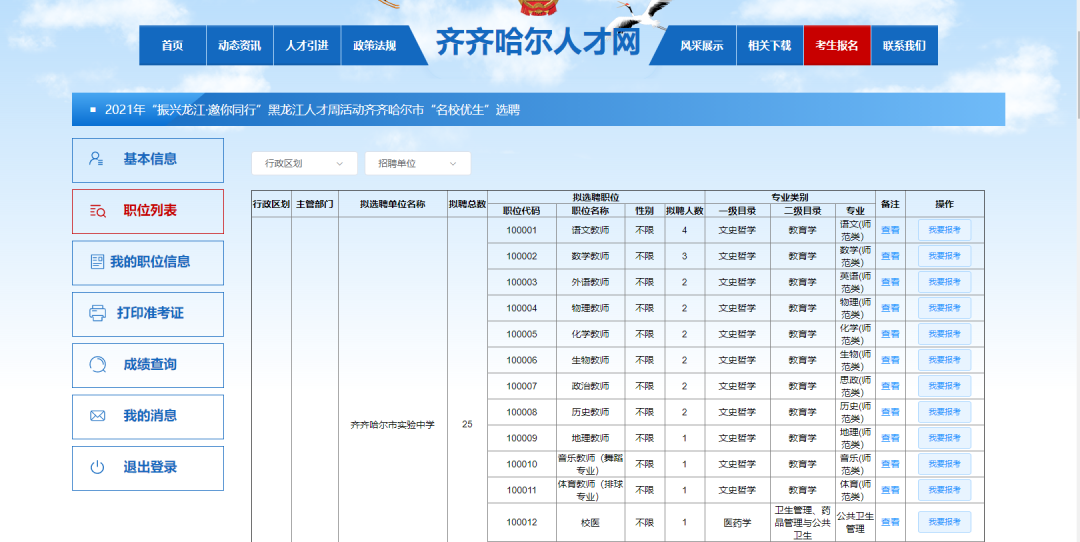Click the 齐齐哈尔人才网 site title
1080x542 pixels.
click(537, 43)
